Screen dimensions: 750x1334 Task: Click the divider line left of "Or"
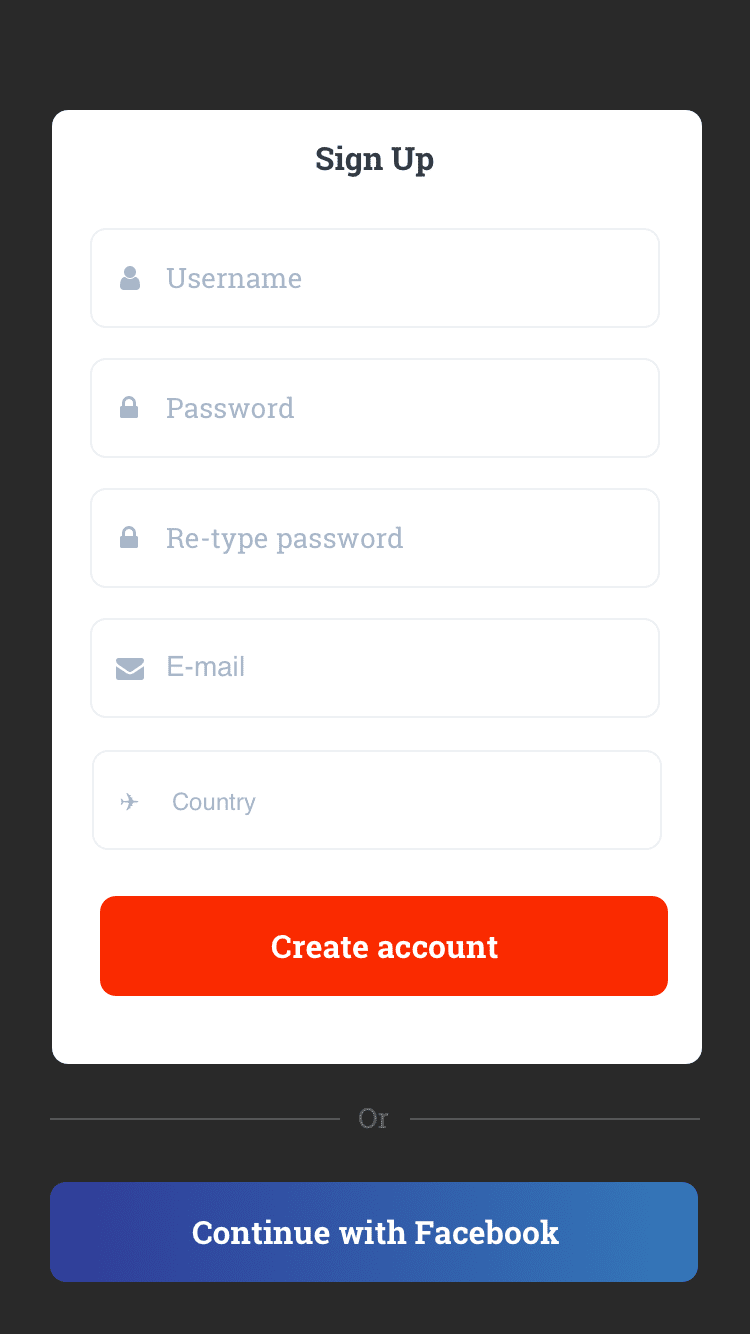195,1119
